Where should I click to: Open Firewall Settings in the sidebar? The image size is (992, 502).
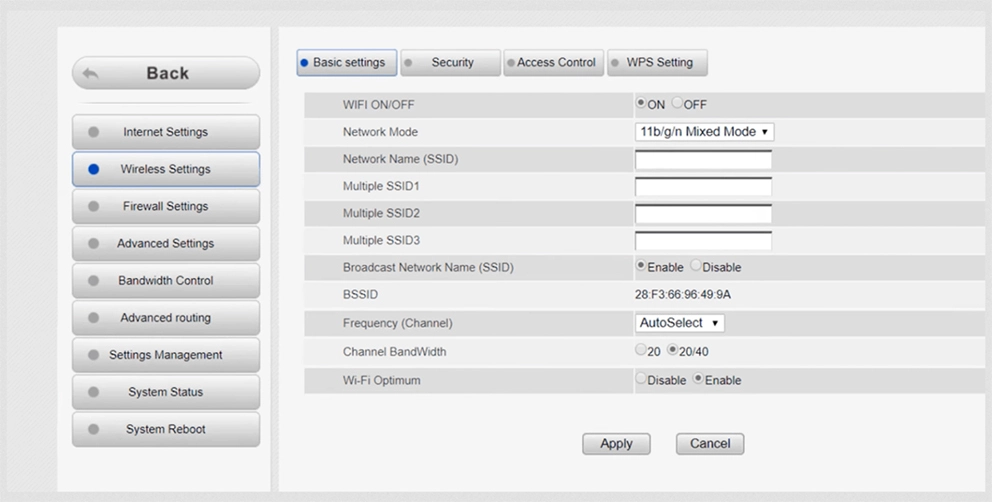(x=166, y=206)
